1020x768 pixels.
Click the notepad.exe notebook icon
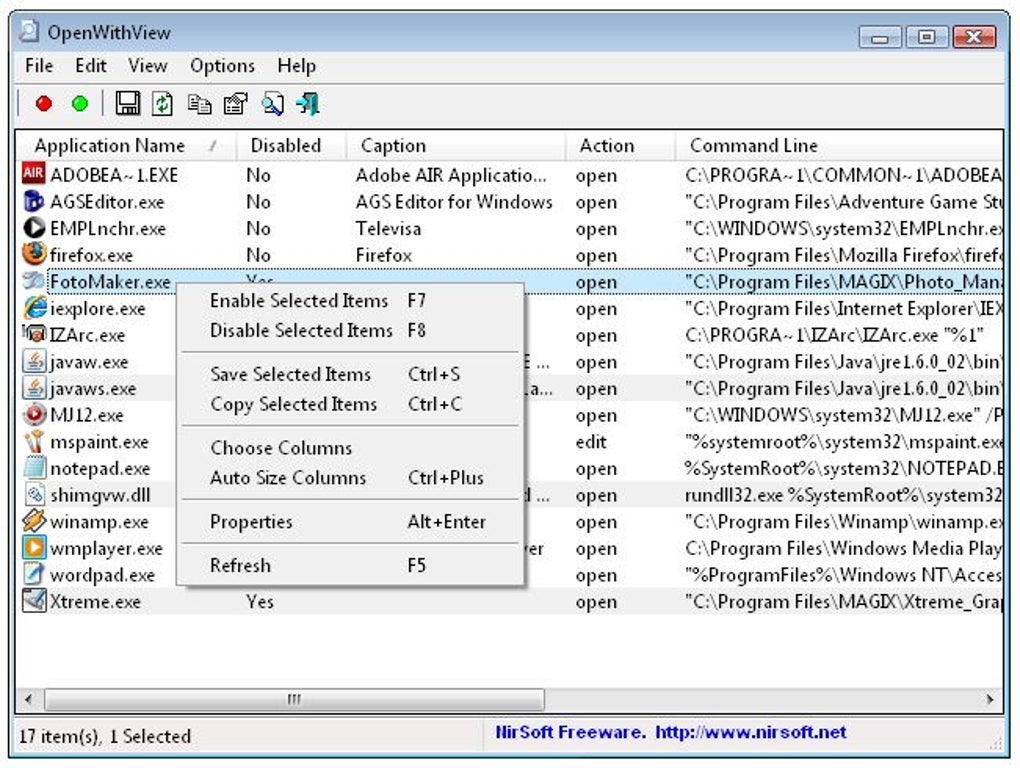tap(34, 468)
